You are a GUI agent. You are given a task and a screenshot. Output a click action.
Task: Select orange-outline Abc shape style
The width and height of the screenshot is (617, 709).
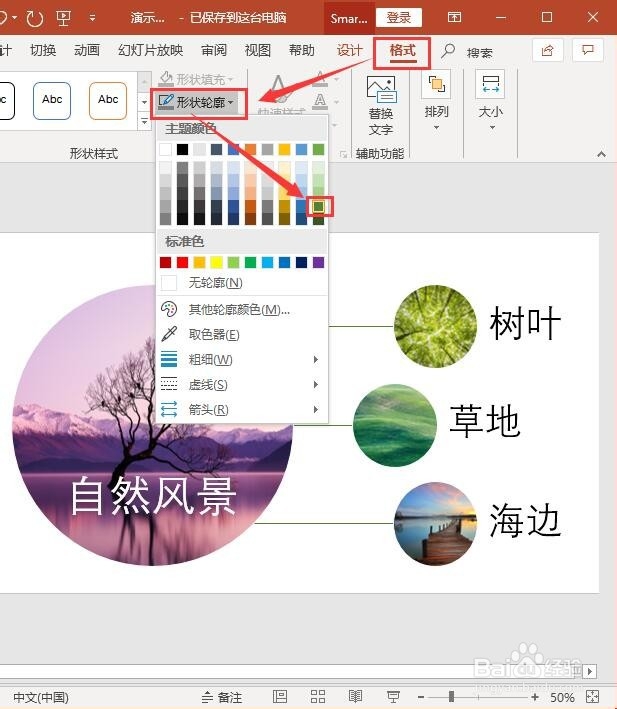[108, 101]
